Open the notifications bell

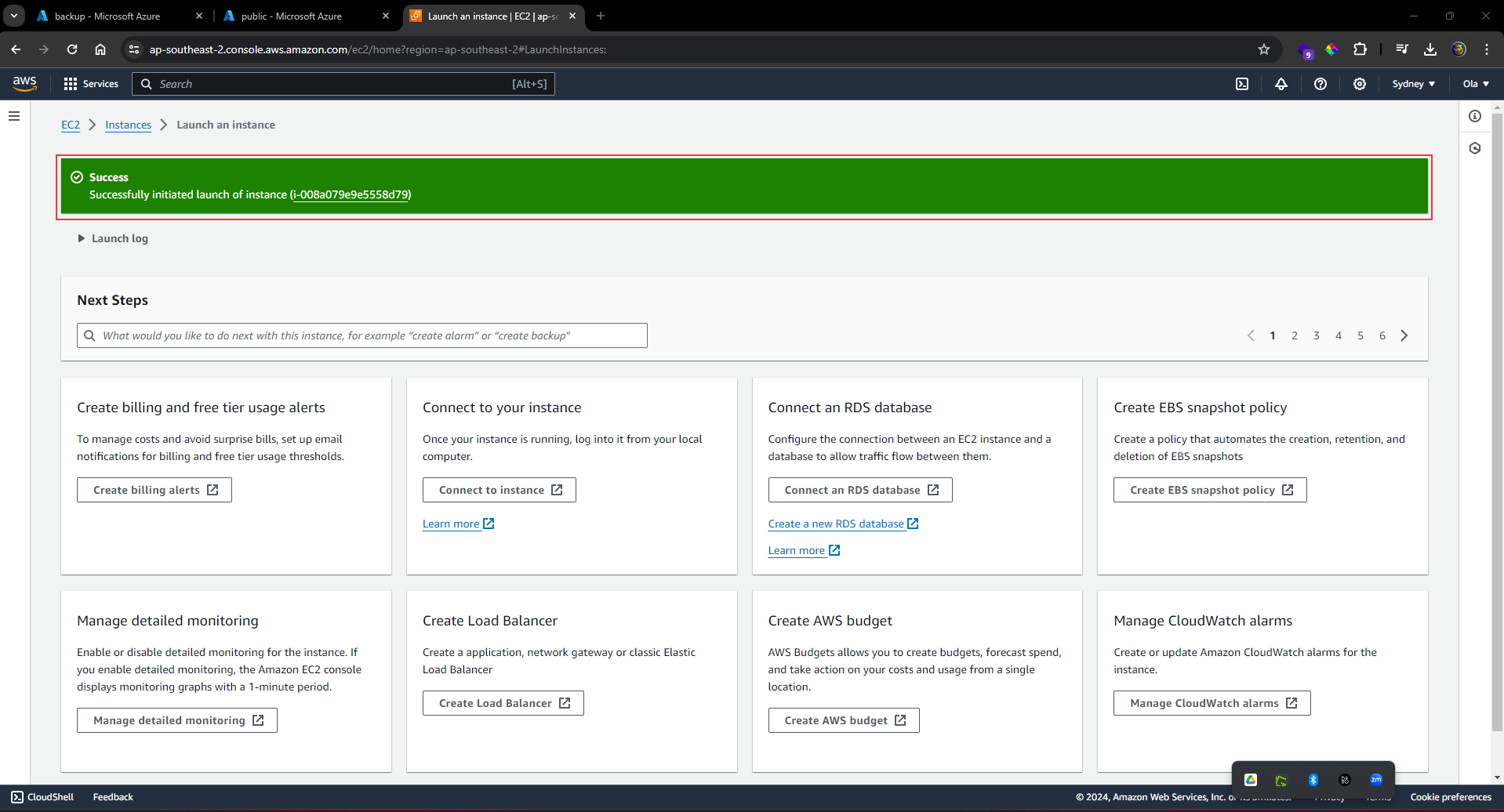1281,84
